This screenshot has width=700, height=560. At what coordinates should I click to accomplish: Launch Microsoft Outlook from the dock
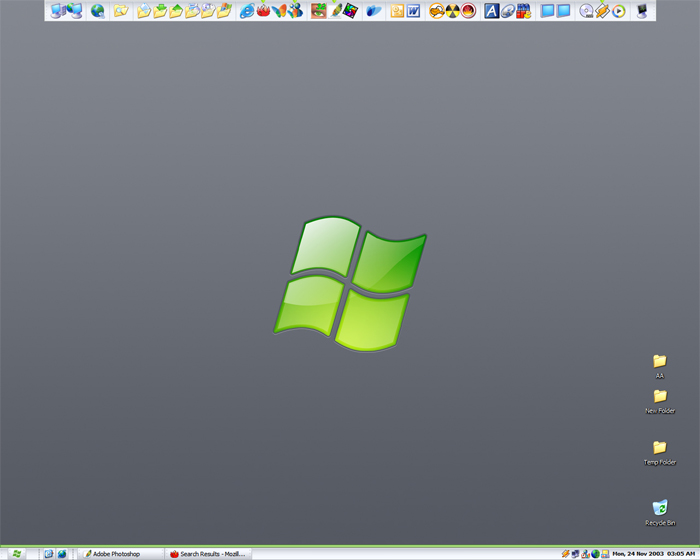click(x=397, y=11)
